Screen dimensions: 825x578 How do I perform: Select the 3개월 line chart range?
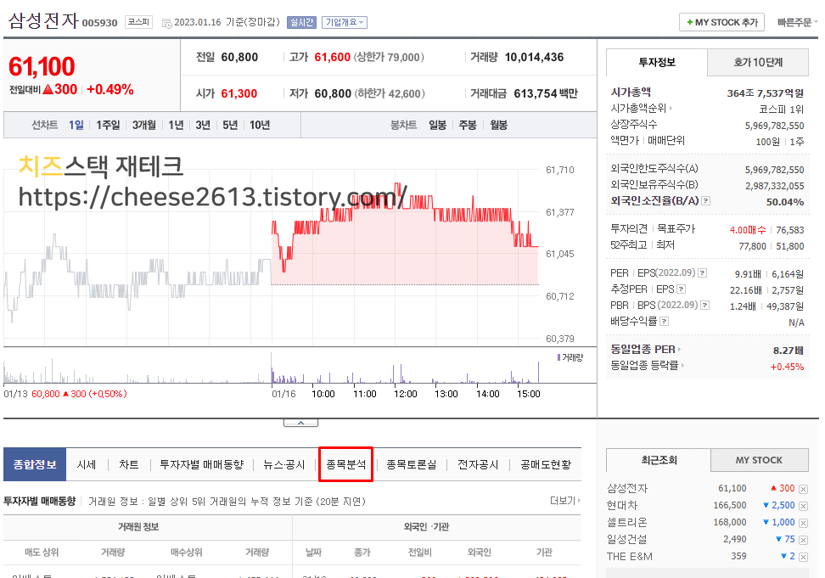144,125
